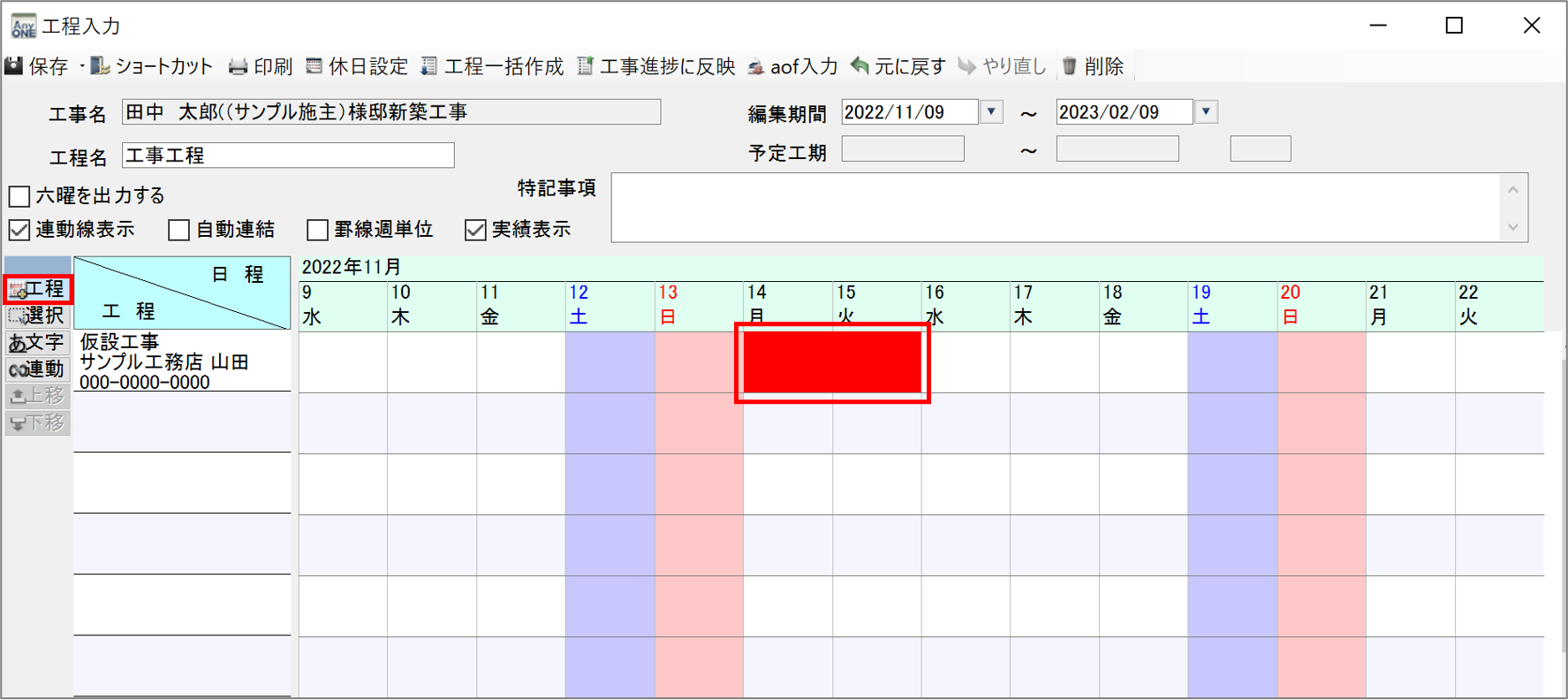
Task: Select the red schedule bar for 仮設工事
Action: 831,361
